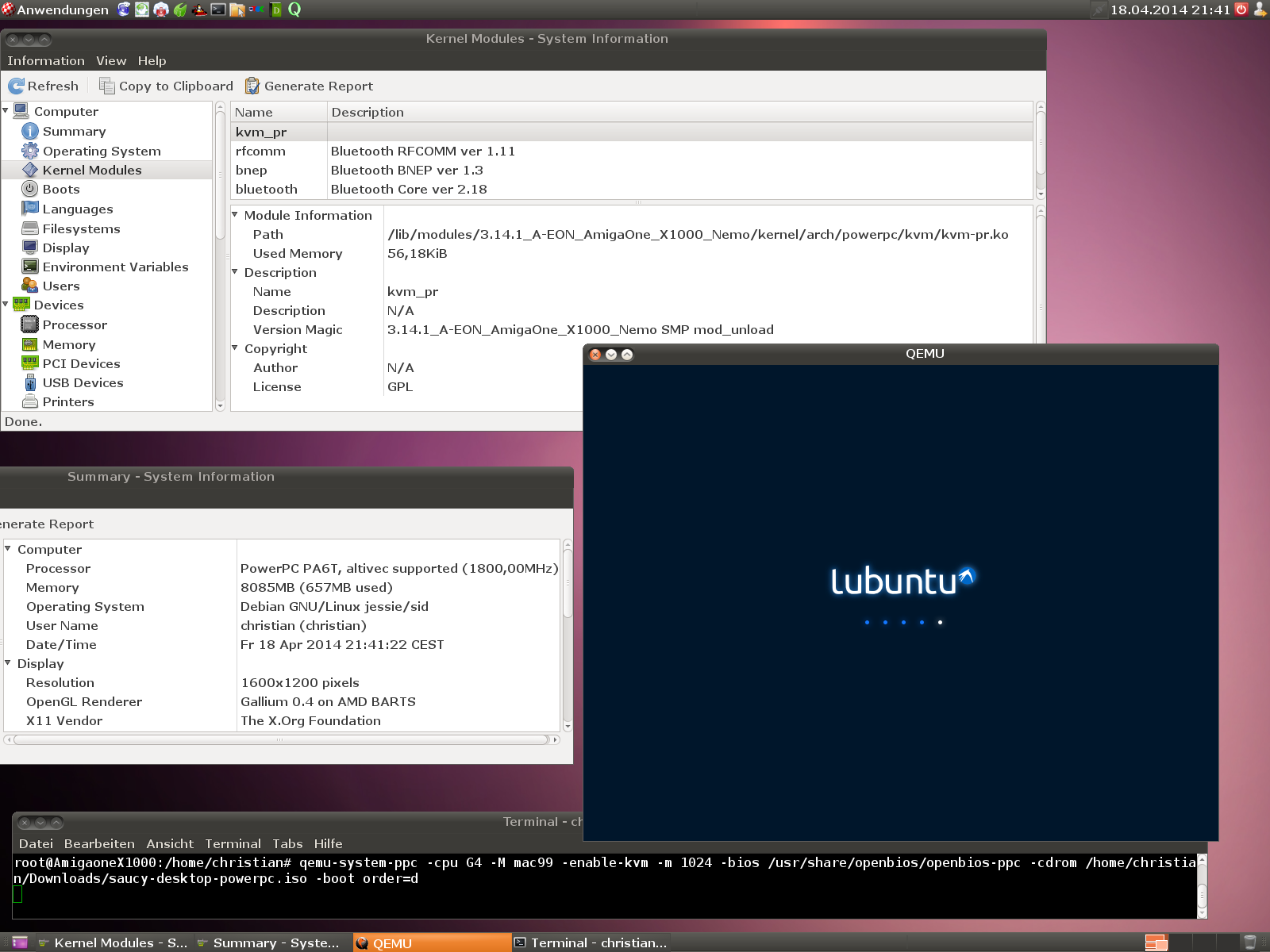
Task: Open the Processor devices entry
Action: (x=74, y=325)
